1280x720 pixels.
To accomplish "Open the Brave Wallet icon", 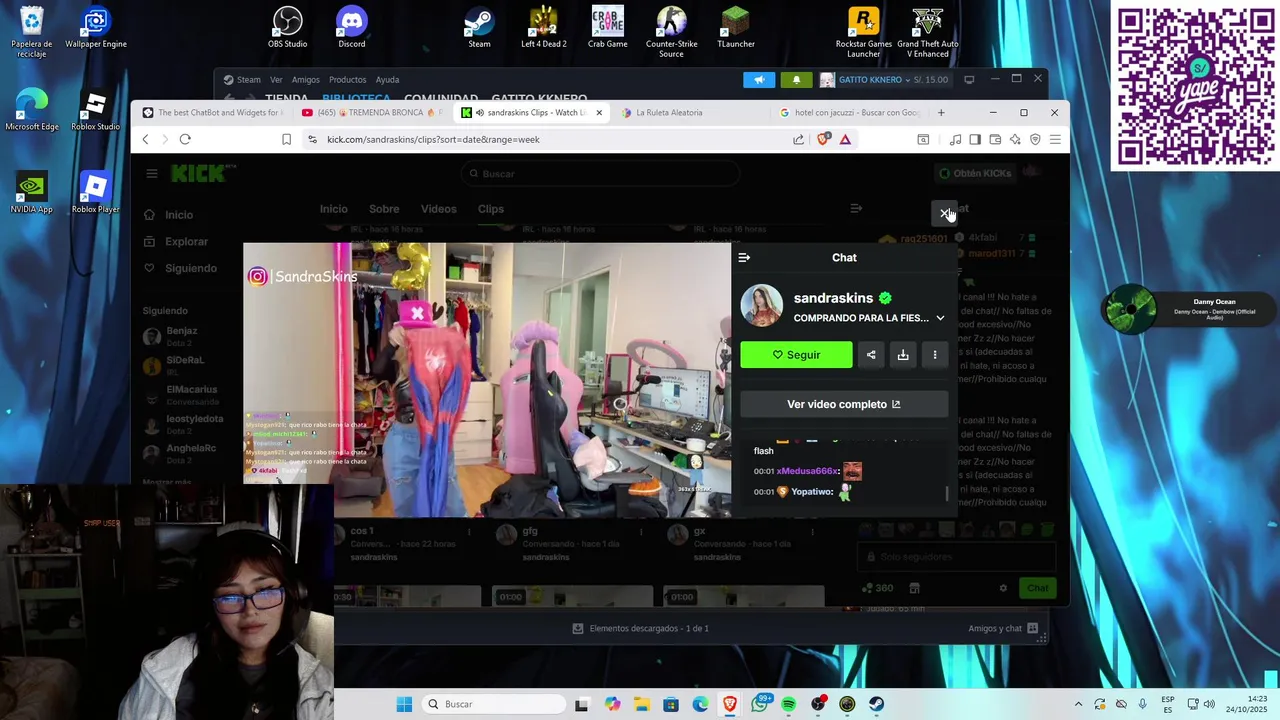I will 995,139.
